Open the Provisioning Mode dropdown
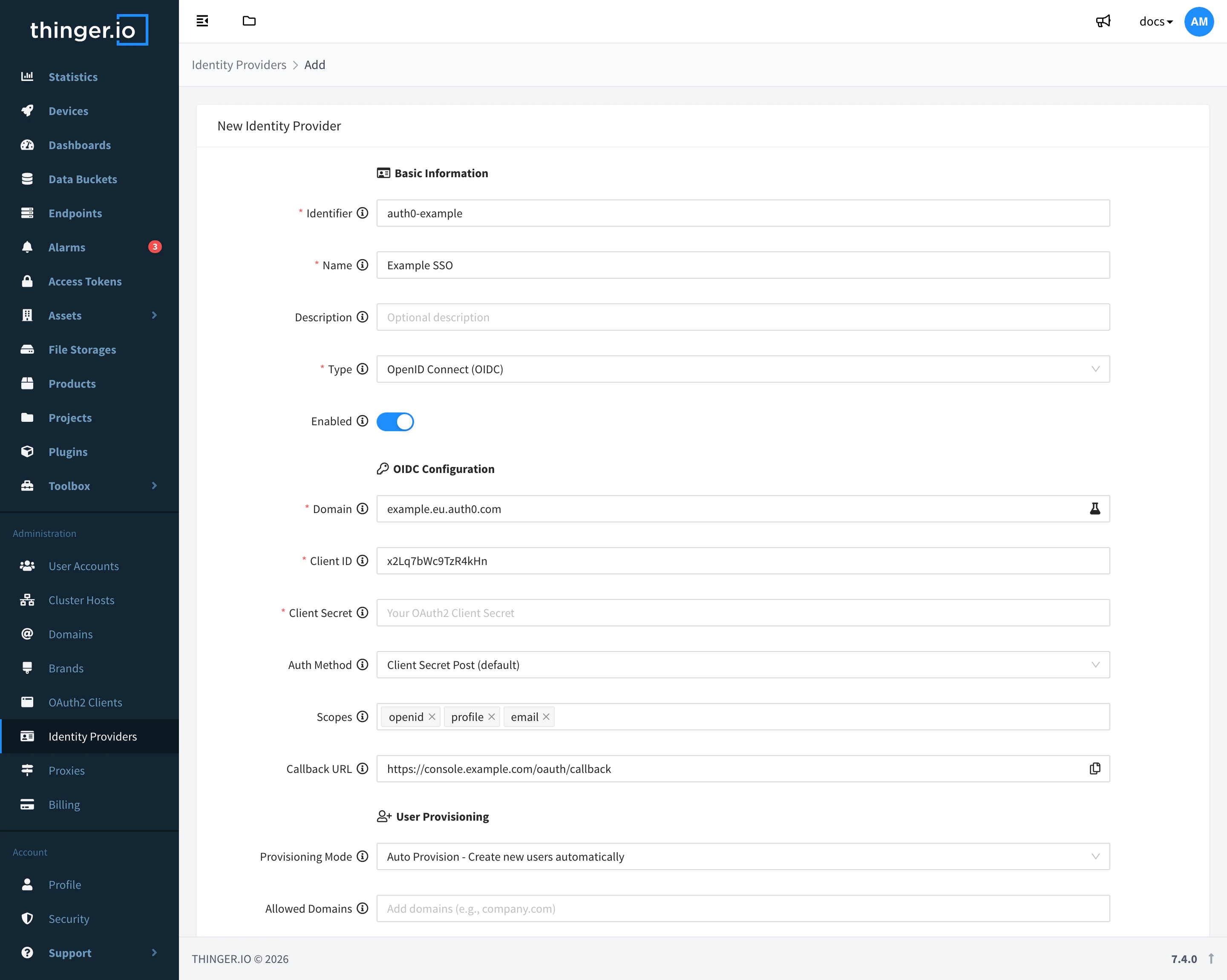Viewport: 1227px width, 980px height. click(743, 856)
